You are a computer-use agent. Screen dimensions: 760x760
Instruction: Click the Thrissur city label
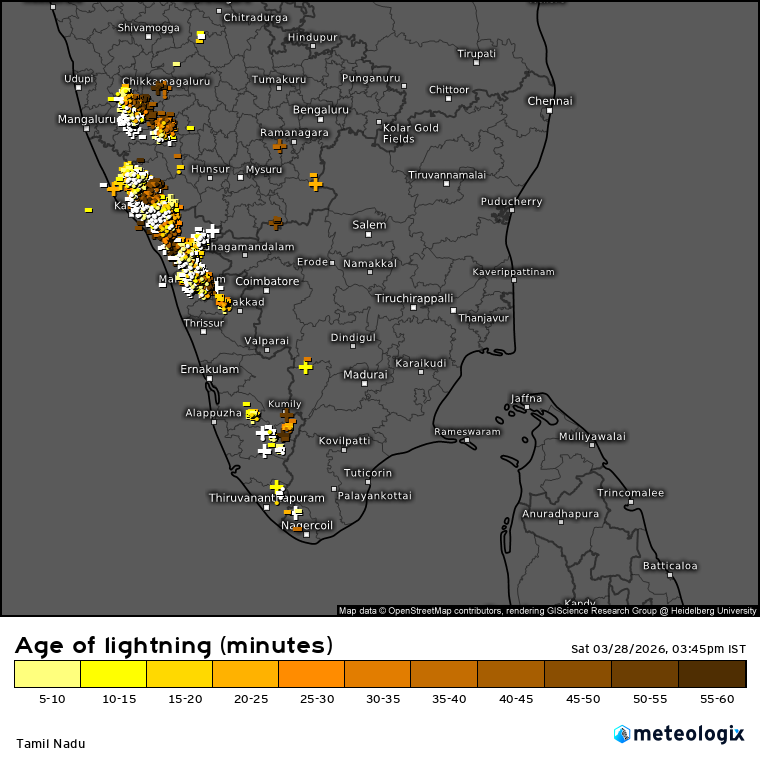tap(204, 323)
